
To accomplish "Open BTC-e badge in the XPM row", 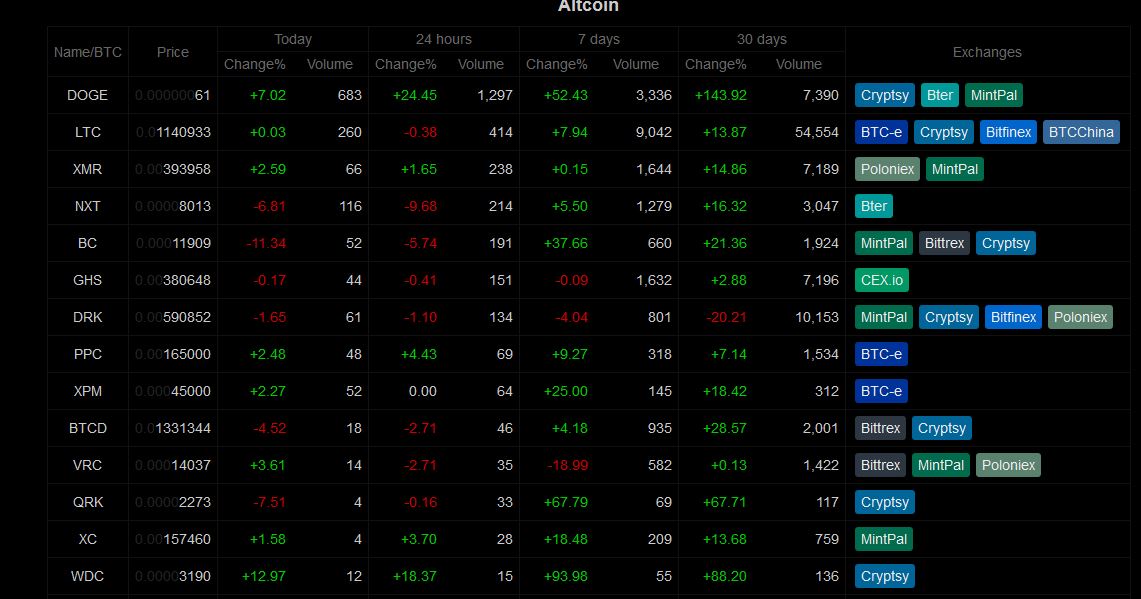I will [881, 392].
